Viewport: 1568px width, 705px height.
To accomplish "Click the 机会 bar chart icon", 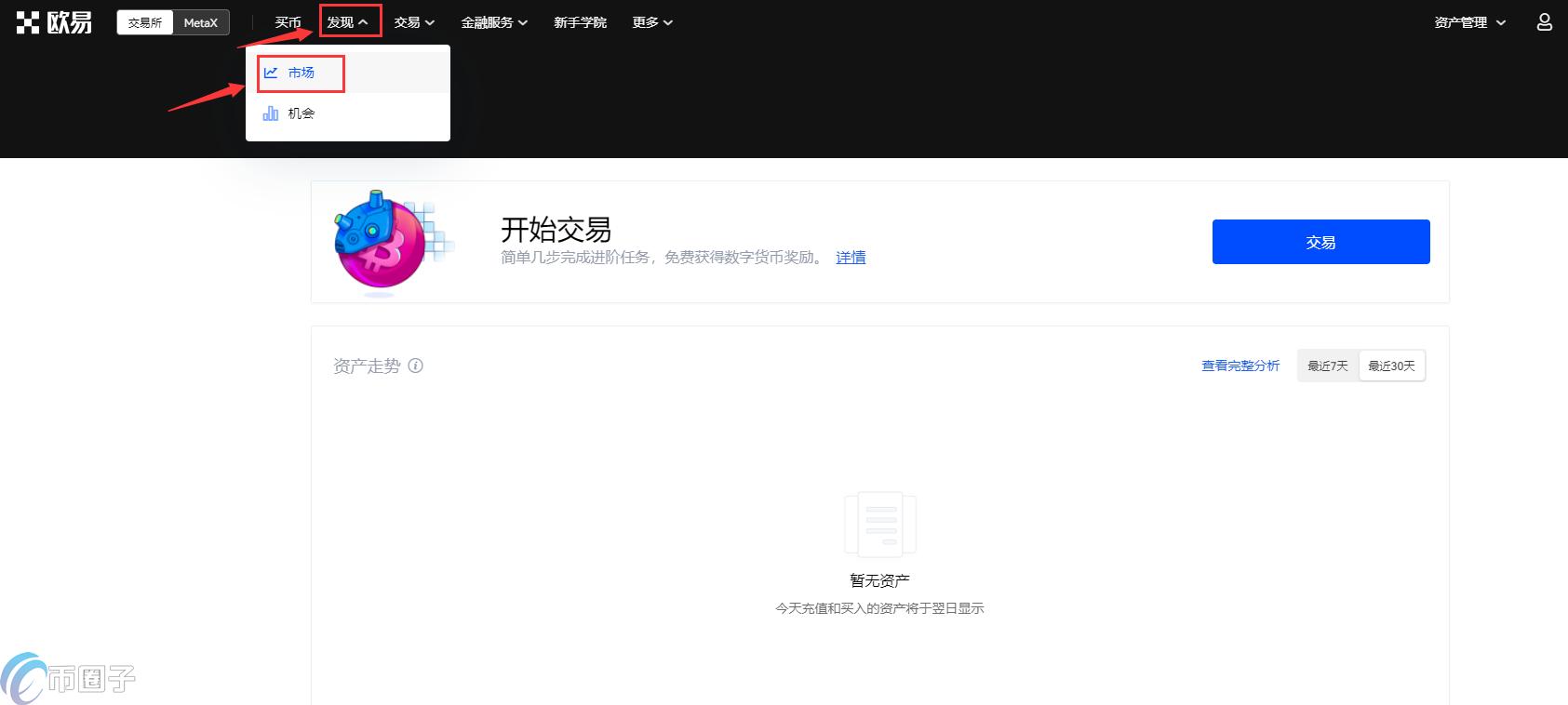I will click(x=271, y=113).
